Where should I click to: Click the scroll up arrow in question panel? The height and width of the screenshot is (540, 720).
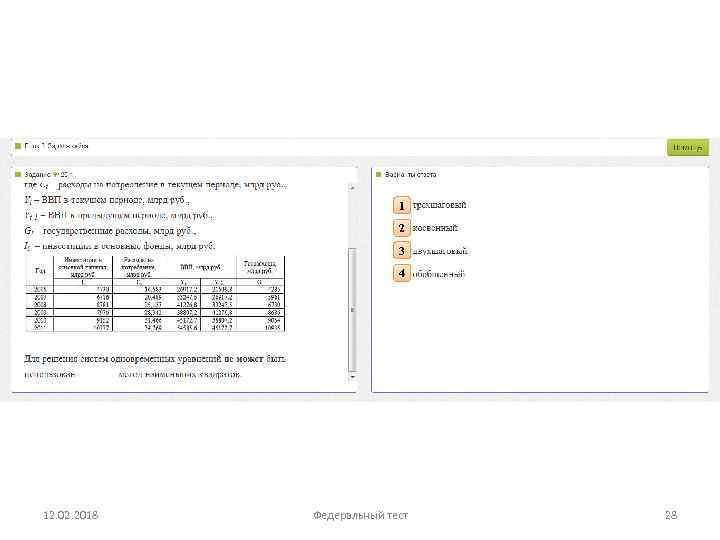(x=352, y=187)
